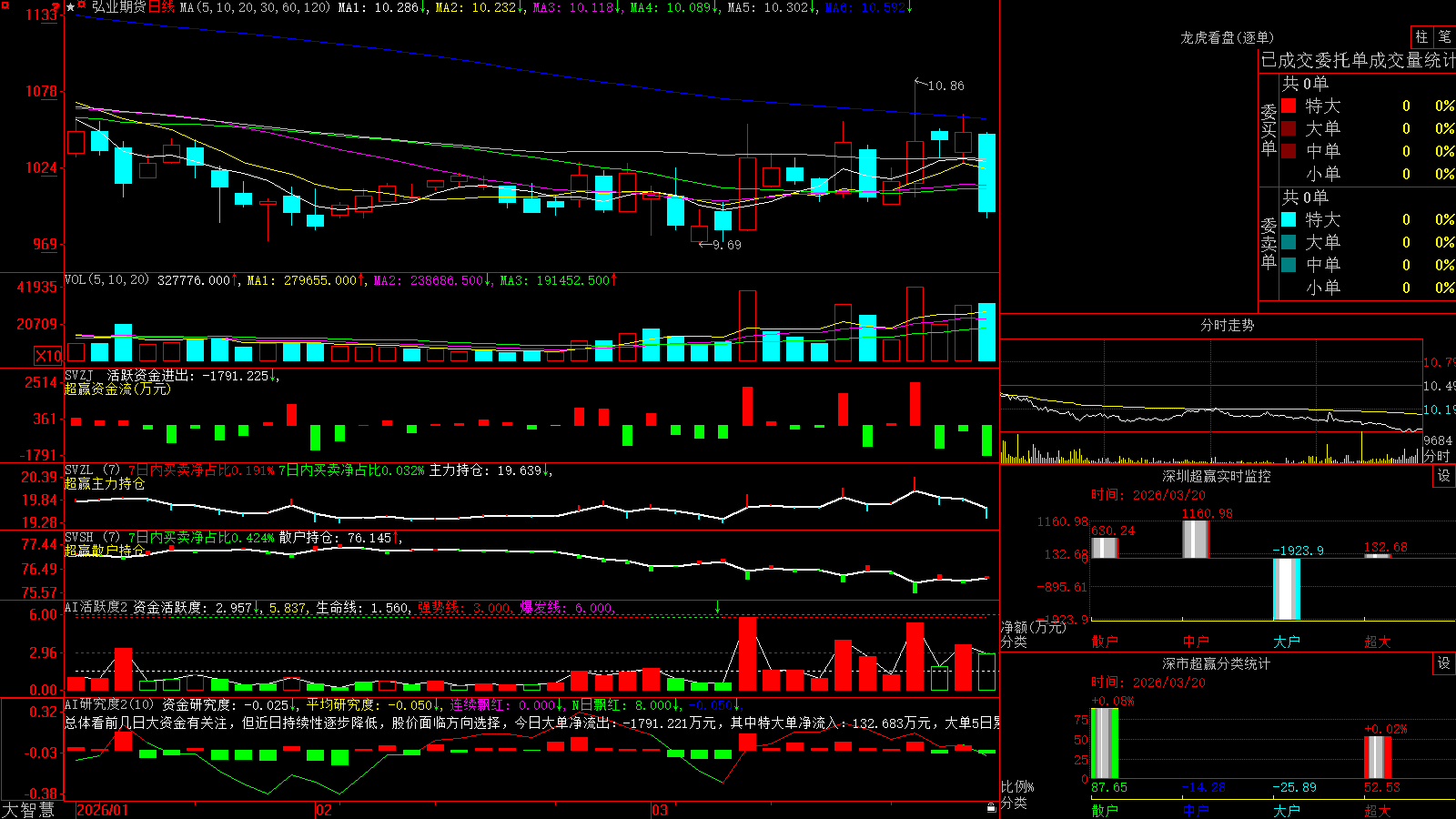
Task: Click the 大智慧 logo text at bottom-left
Action: click(28, 810)
